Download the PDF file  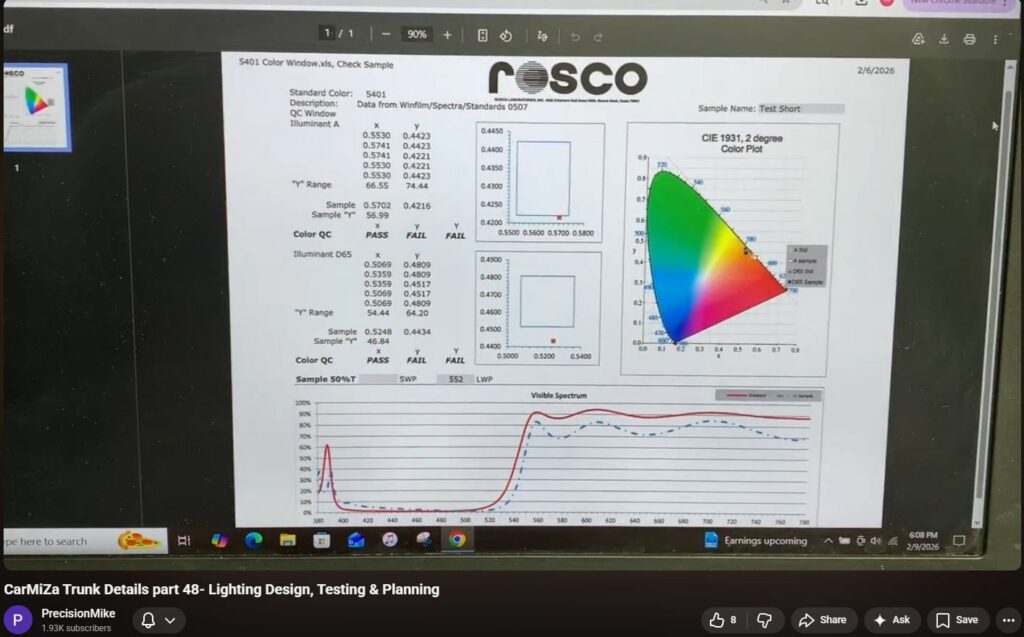point(944,39)
